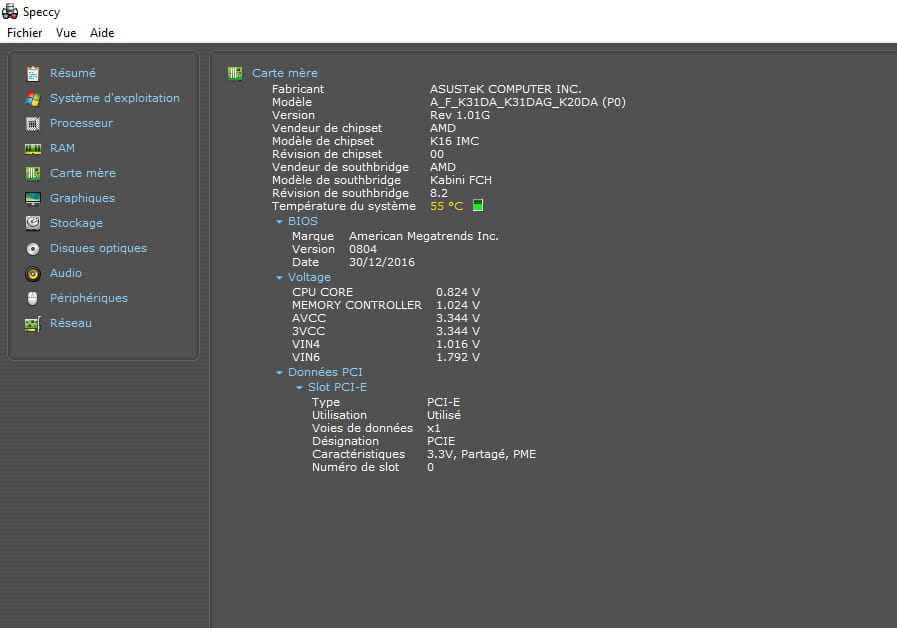Collapse the Données PCI section
This screenshot has height=628, width=897.
(279, 372)
